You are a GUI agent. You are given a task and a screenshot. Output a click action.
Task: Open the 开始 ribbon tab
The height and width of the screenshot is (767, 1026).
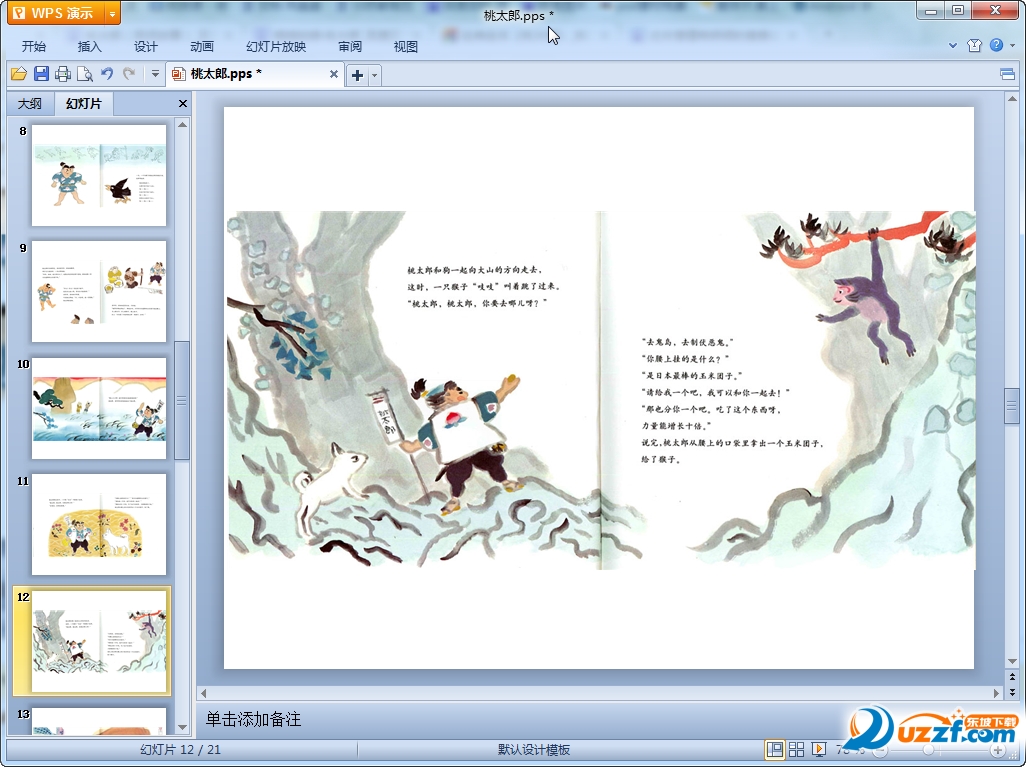coord(34,46)
